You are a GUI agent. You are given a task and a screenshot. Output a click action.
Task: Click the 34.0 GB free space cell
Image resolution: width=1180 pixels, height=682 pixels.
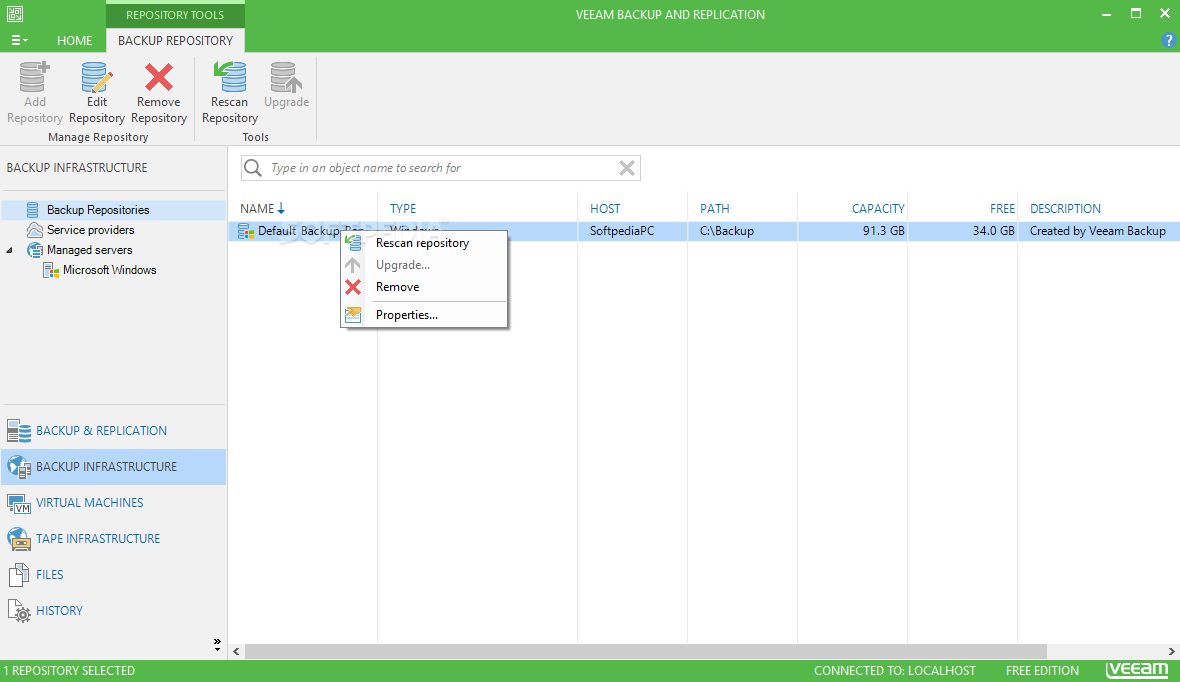pyautogui.click(x=993, y=231)
